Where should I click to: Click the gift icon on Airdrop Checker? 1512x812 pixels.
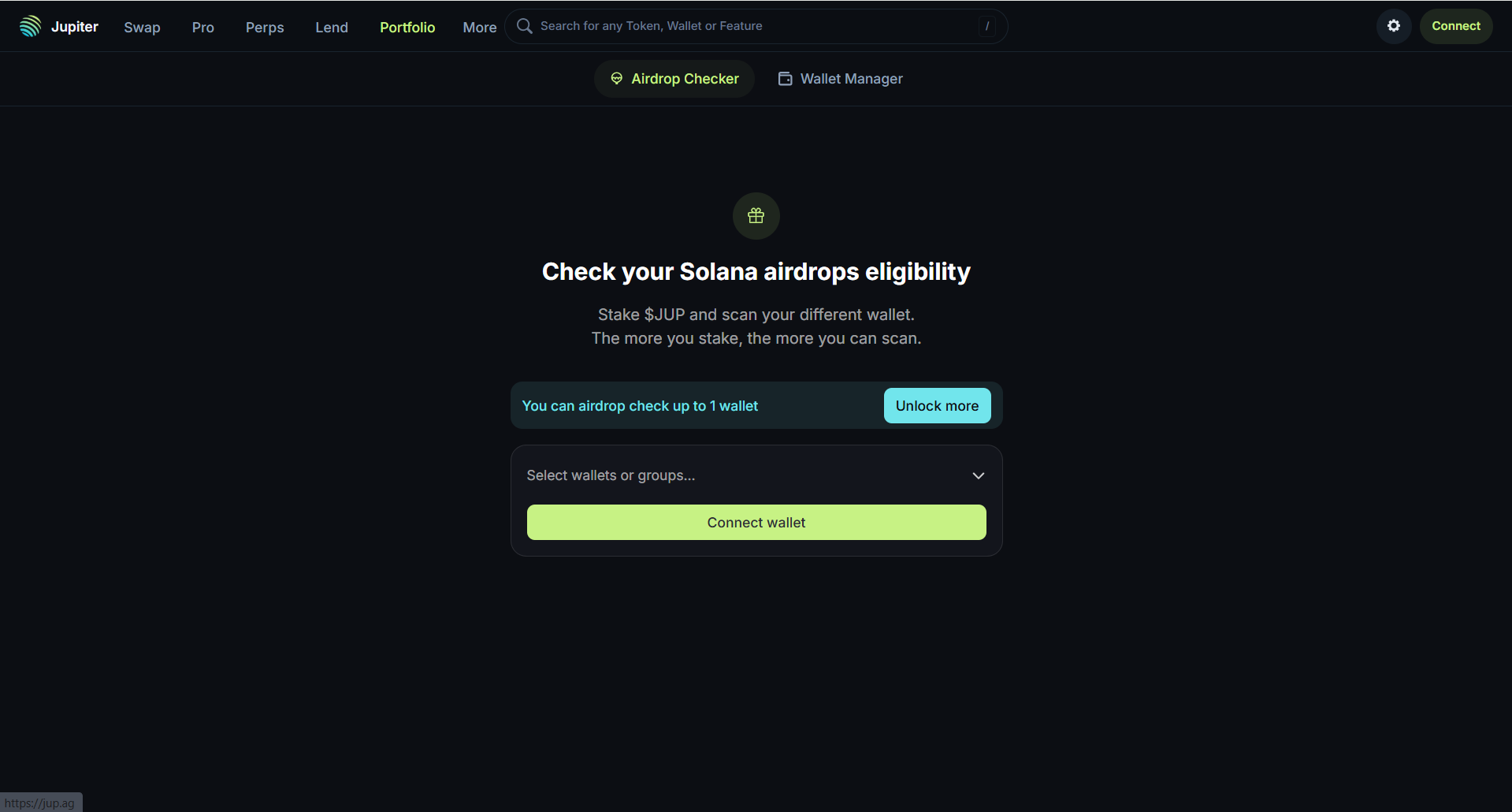click(617, 79)
